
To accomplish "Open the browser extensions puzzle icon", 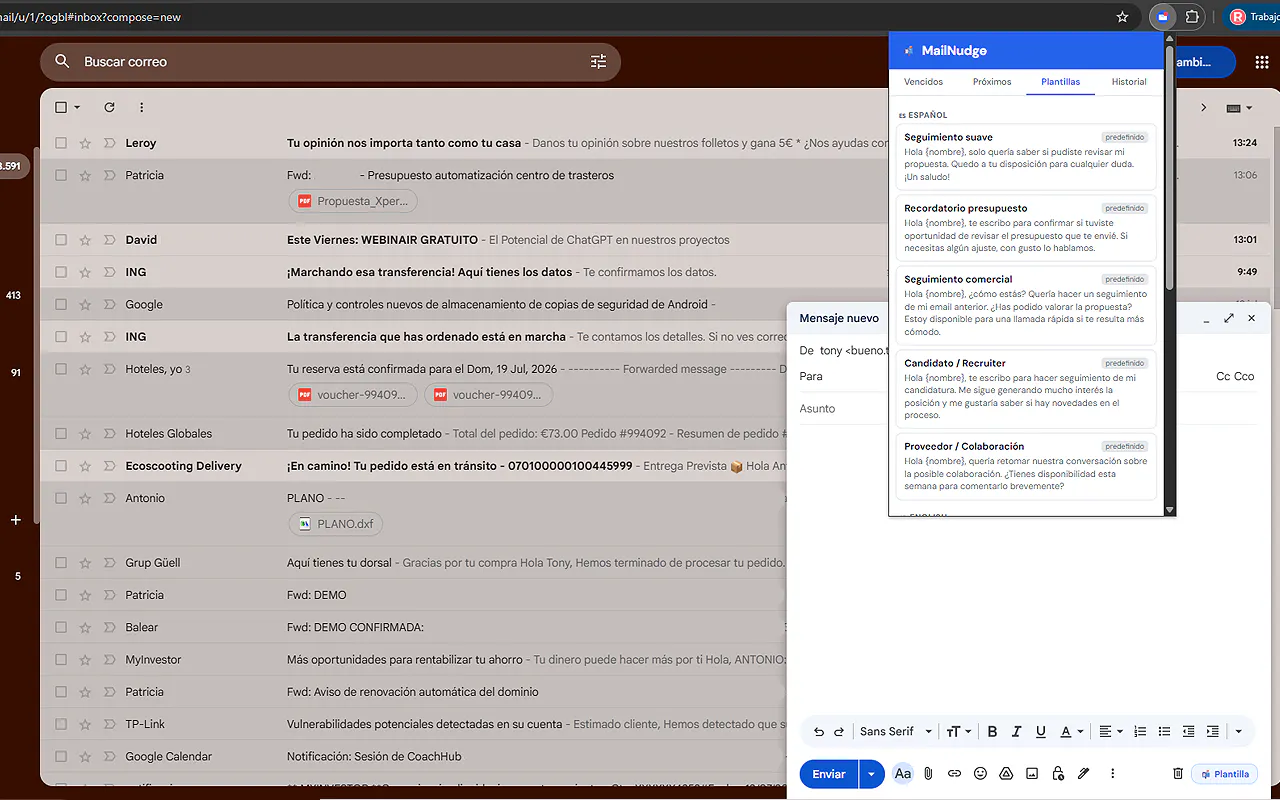I will coord(1192,17).
